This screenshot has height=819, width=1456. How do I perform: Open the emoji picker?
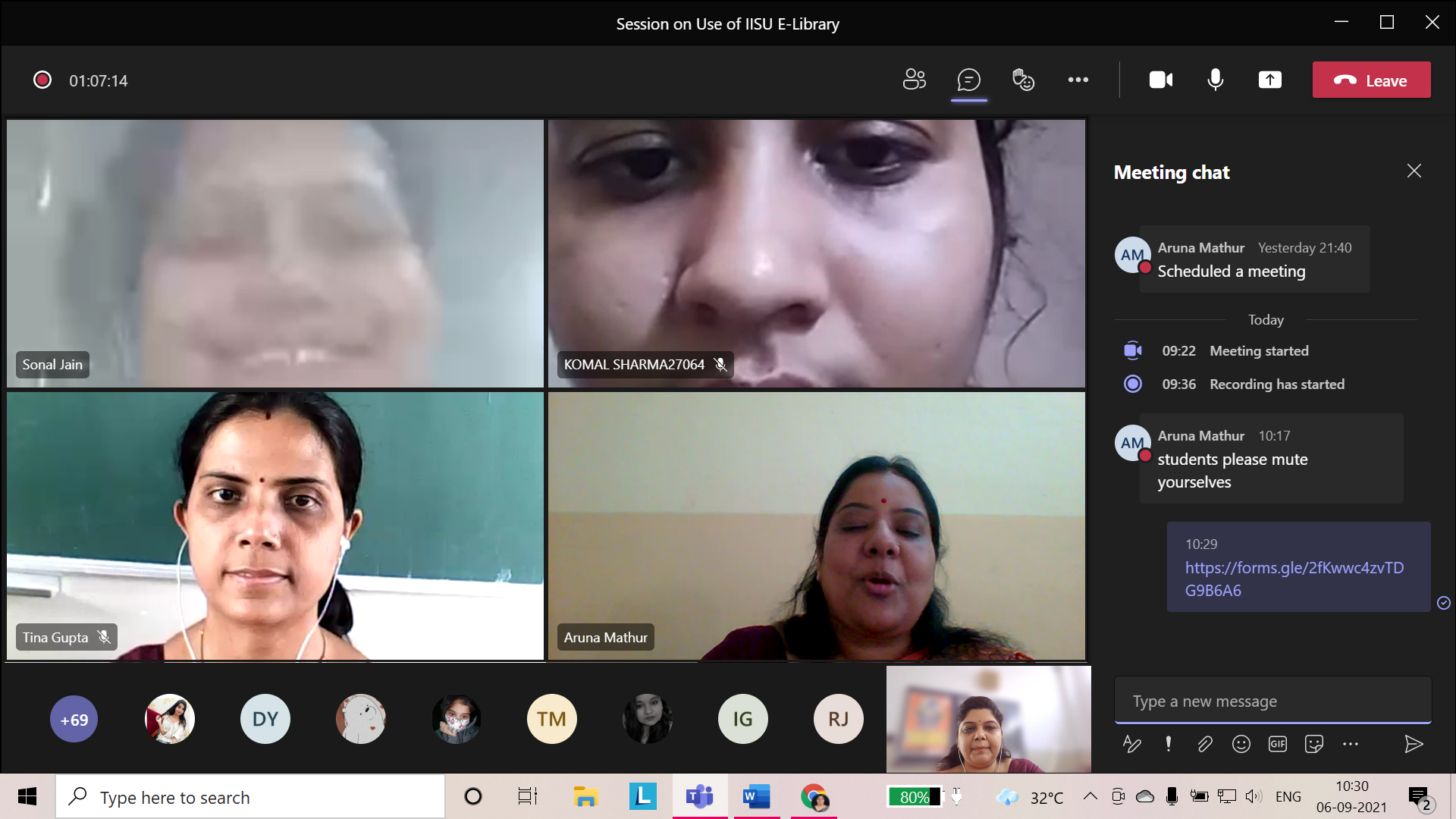click(x=1241, y=744)
